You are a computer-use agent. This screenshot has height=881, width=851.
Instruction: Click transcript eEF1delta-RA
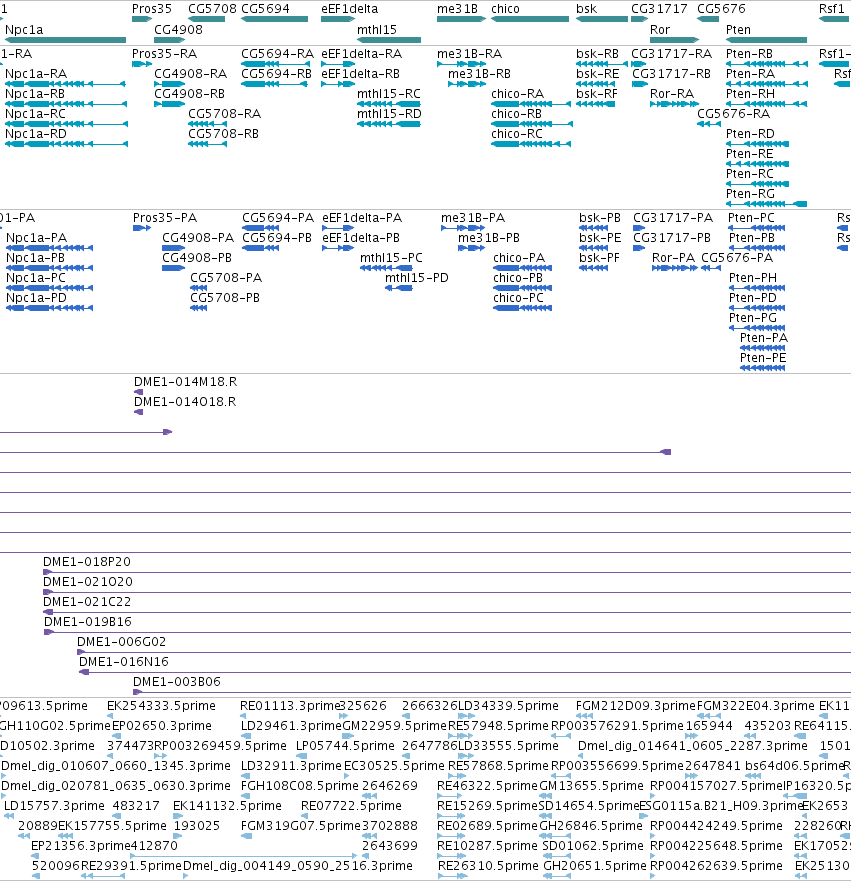361,54
